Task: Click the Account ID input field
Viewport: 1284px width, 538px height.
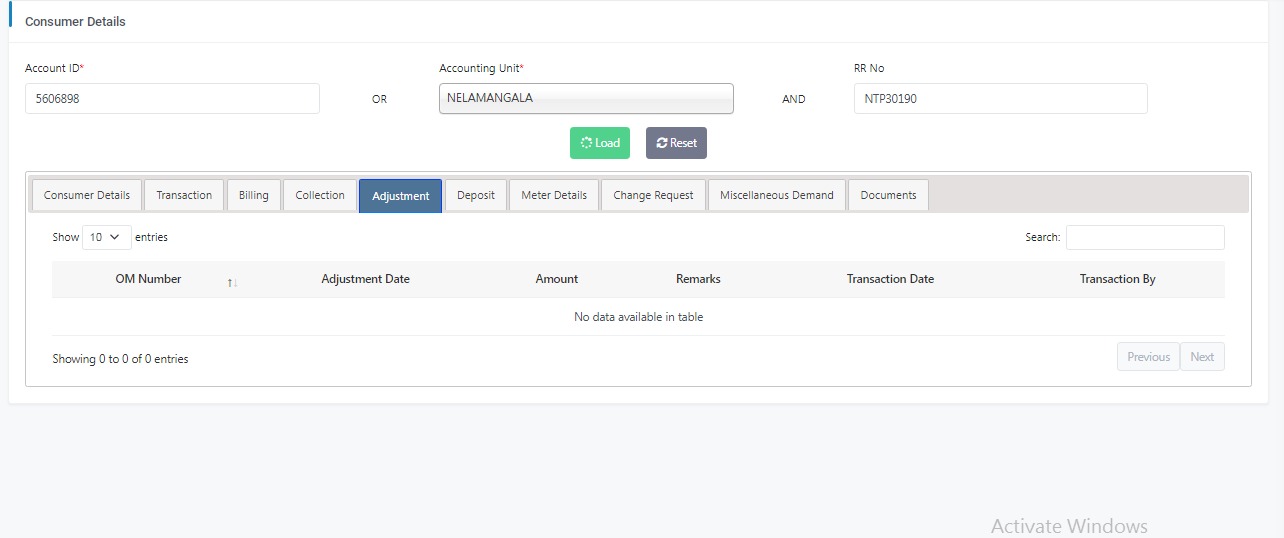Action: click(x=172, y=99)
